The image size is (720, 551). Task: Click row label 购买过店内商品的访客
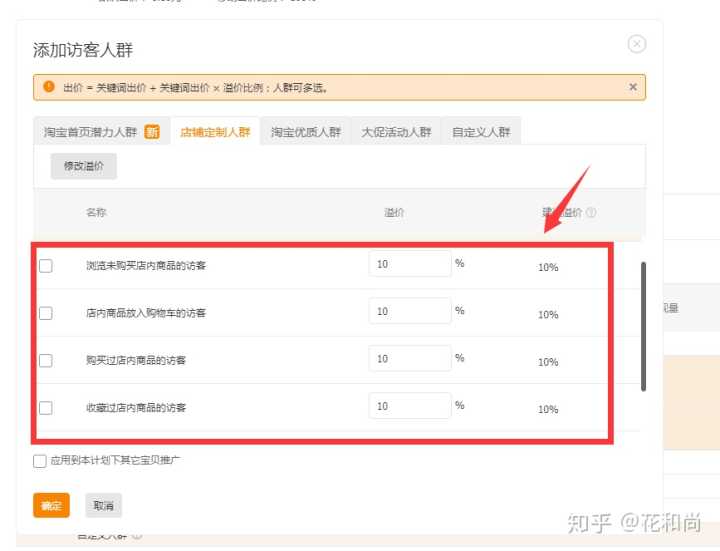tap(136, 360)
